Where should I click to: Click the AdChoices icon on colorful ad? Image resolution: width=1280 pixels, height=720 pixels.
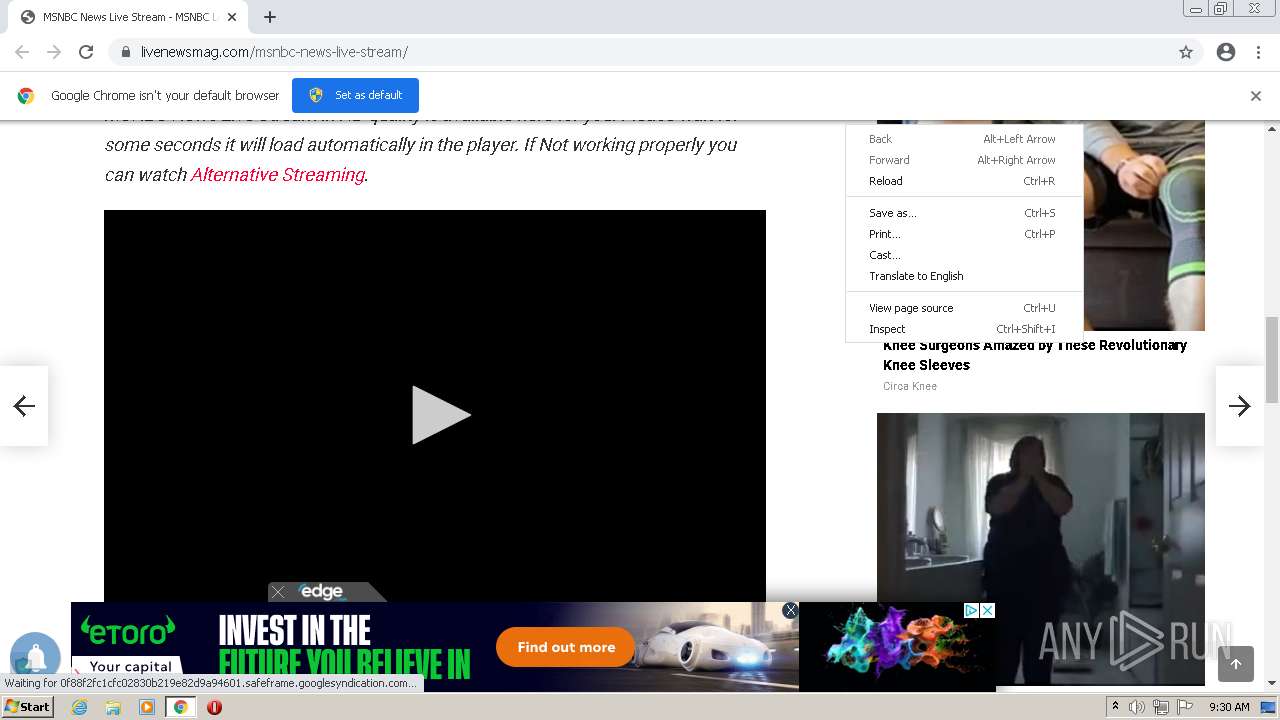971,610
